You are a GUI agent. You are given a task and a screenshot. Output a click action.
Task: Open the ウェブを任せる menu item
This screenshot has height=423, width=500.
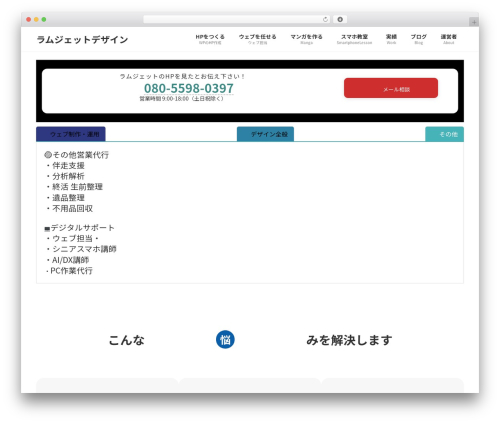257,39
